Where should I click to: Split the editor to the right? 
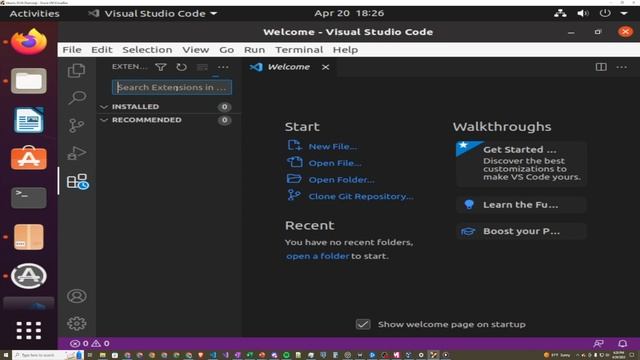[x=601, y=67]
